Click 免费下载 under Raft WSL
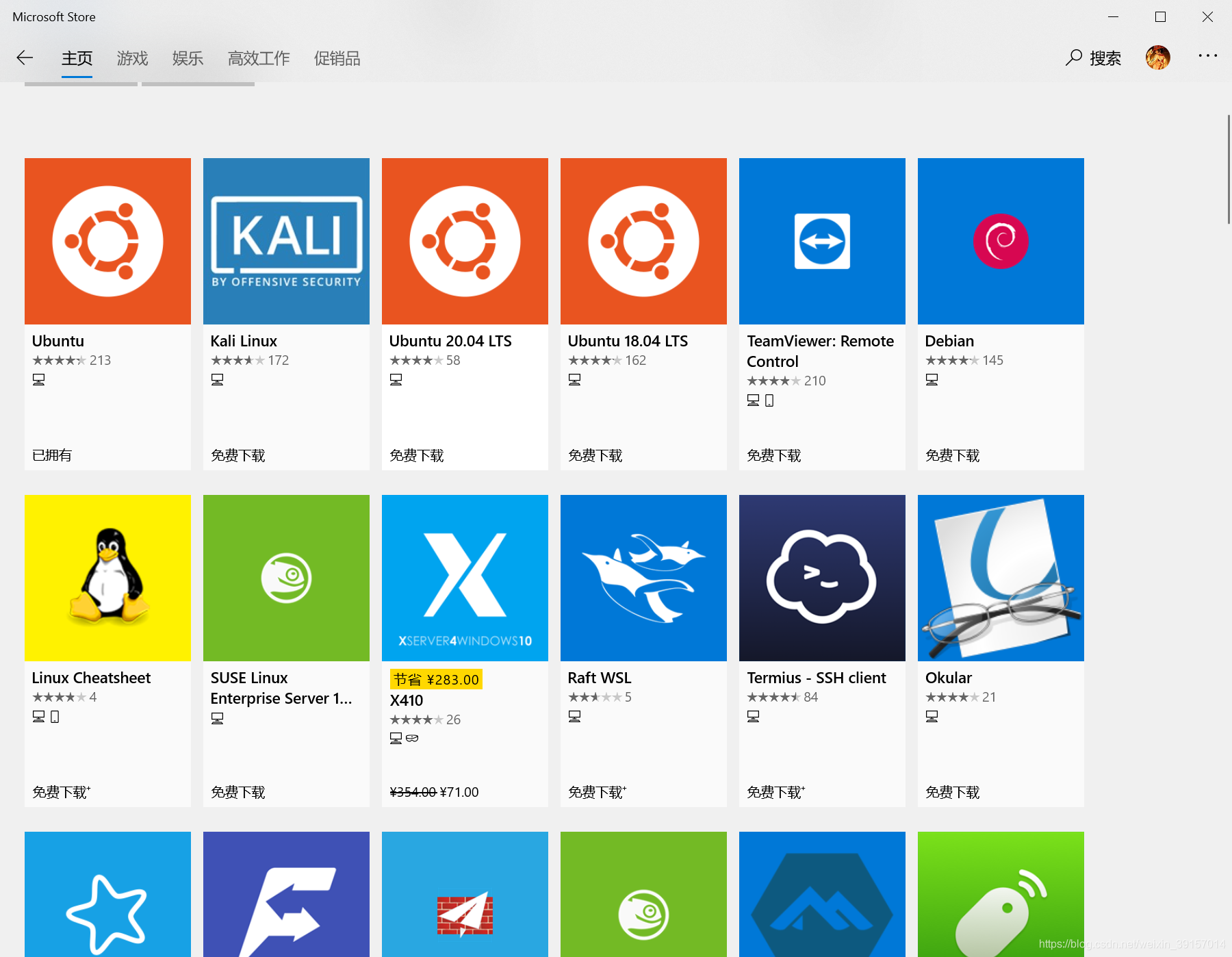1232x957 pixels. pos(597,792)
